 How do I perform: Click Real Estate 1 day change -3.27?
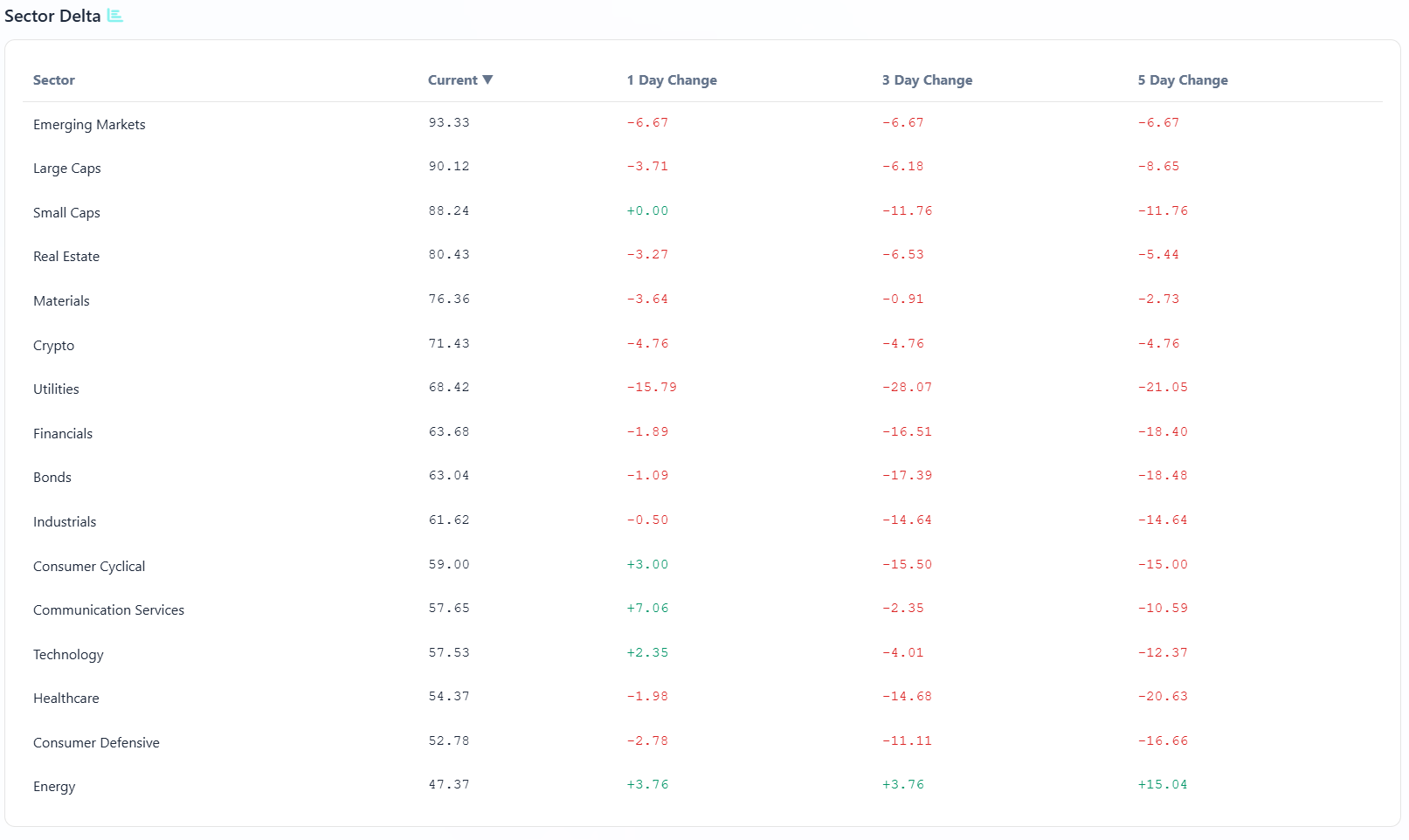(x=647, y=254)
